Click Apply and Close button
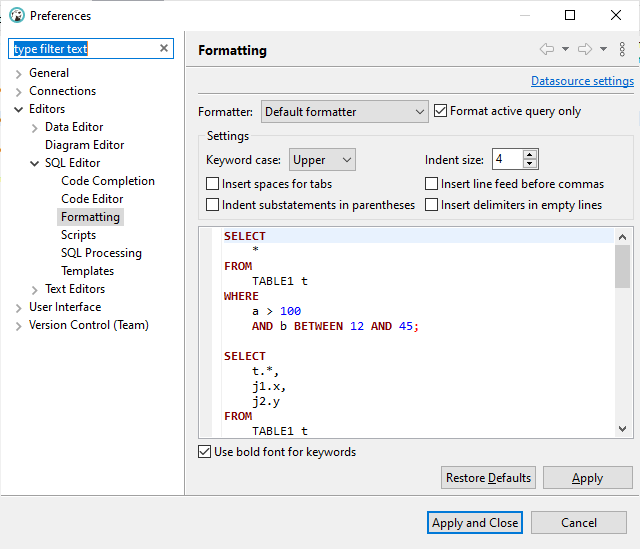This screenshot has width=640, height=549. tap(475, 522)
